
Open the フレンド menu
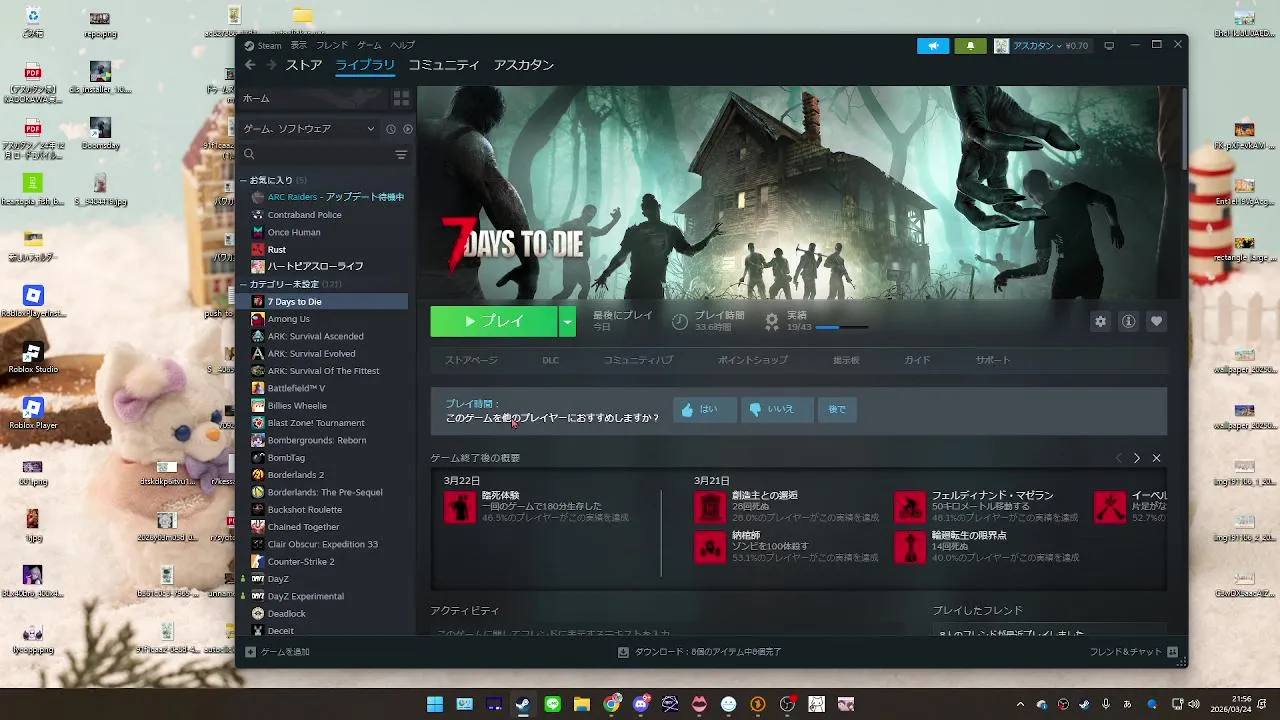pos(332,46)
